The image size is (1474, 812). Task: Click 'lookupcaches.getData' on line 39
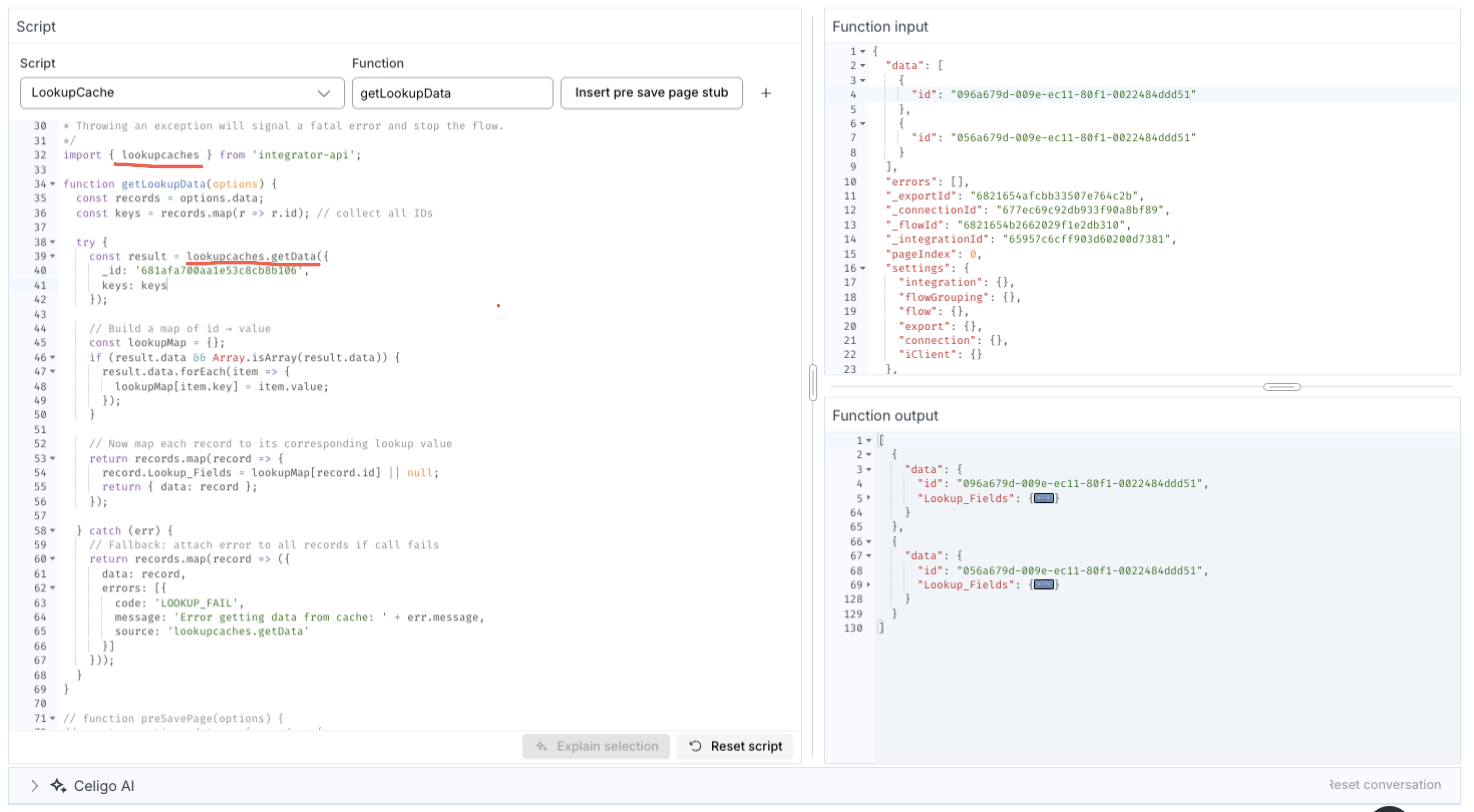click(x=251, y=256)
